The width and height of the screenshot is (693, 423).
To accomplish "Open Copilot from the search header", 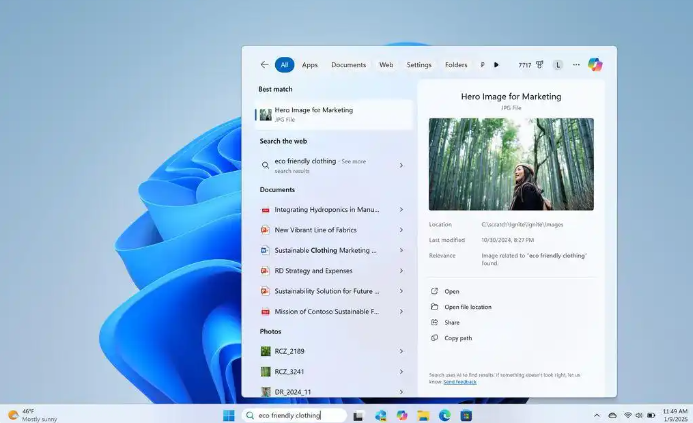I will (595, 65).
